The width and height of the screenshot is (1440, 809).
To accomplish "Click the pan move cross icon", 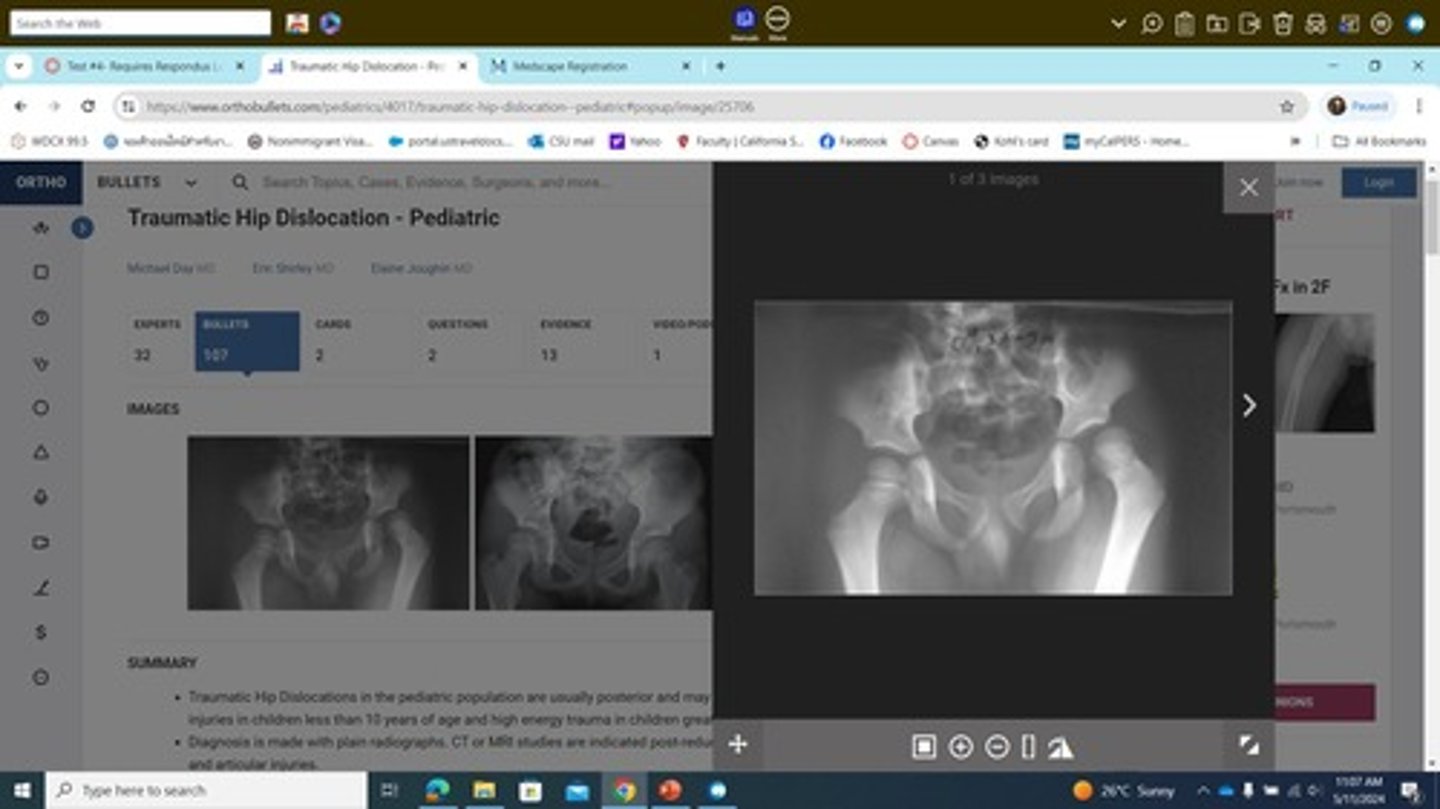I will 738,745.
